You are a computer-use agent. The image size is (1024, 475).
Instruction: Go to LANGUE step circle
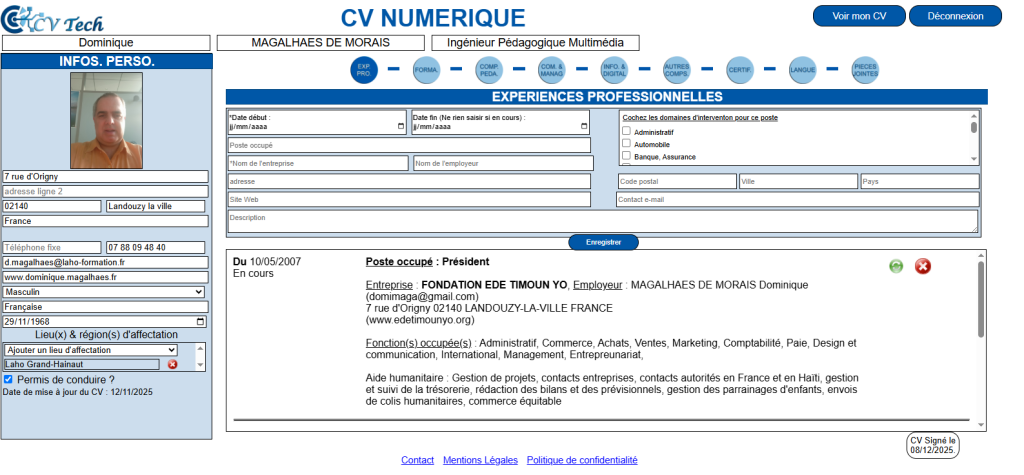(803, 69)
